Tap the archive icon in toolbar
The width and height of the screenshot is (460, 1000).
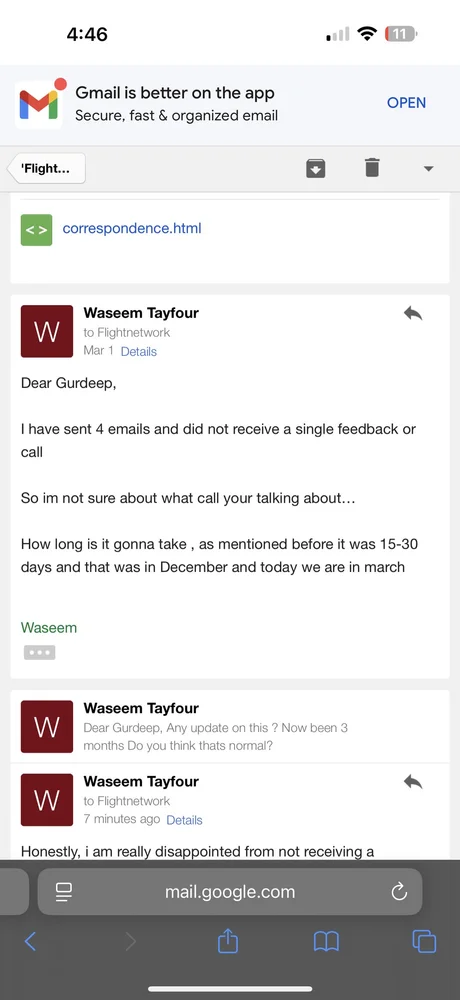click(x=316, y=168)
